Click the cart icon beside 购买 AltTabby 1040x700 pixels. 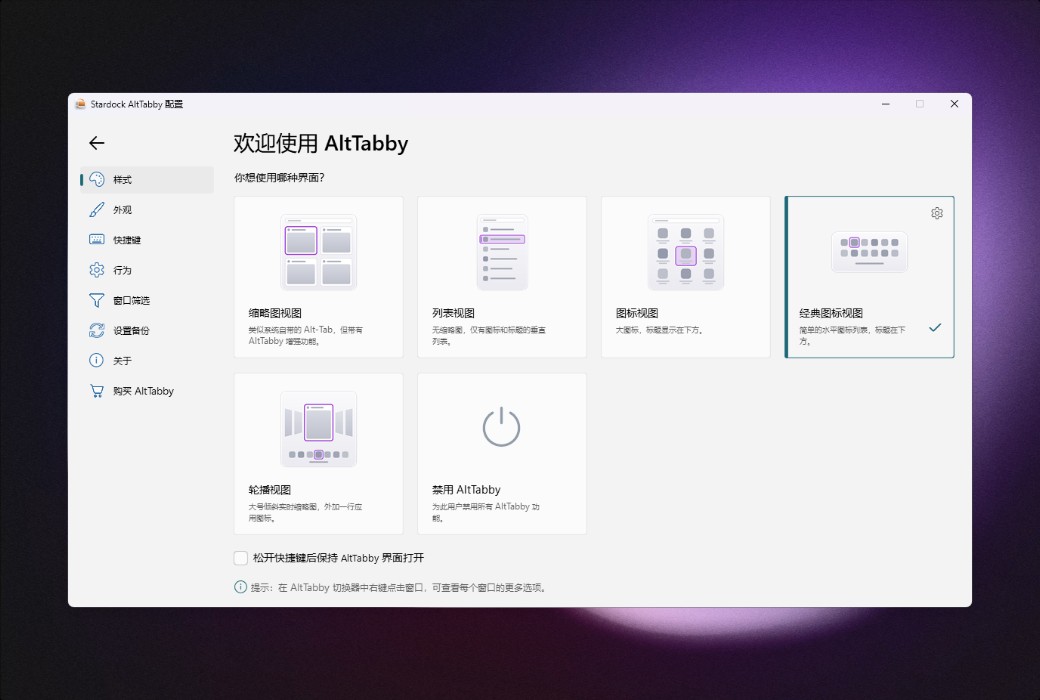coord(97,391)
